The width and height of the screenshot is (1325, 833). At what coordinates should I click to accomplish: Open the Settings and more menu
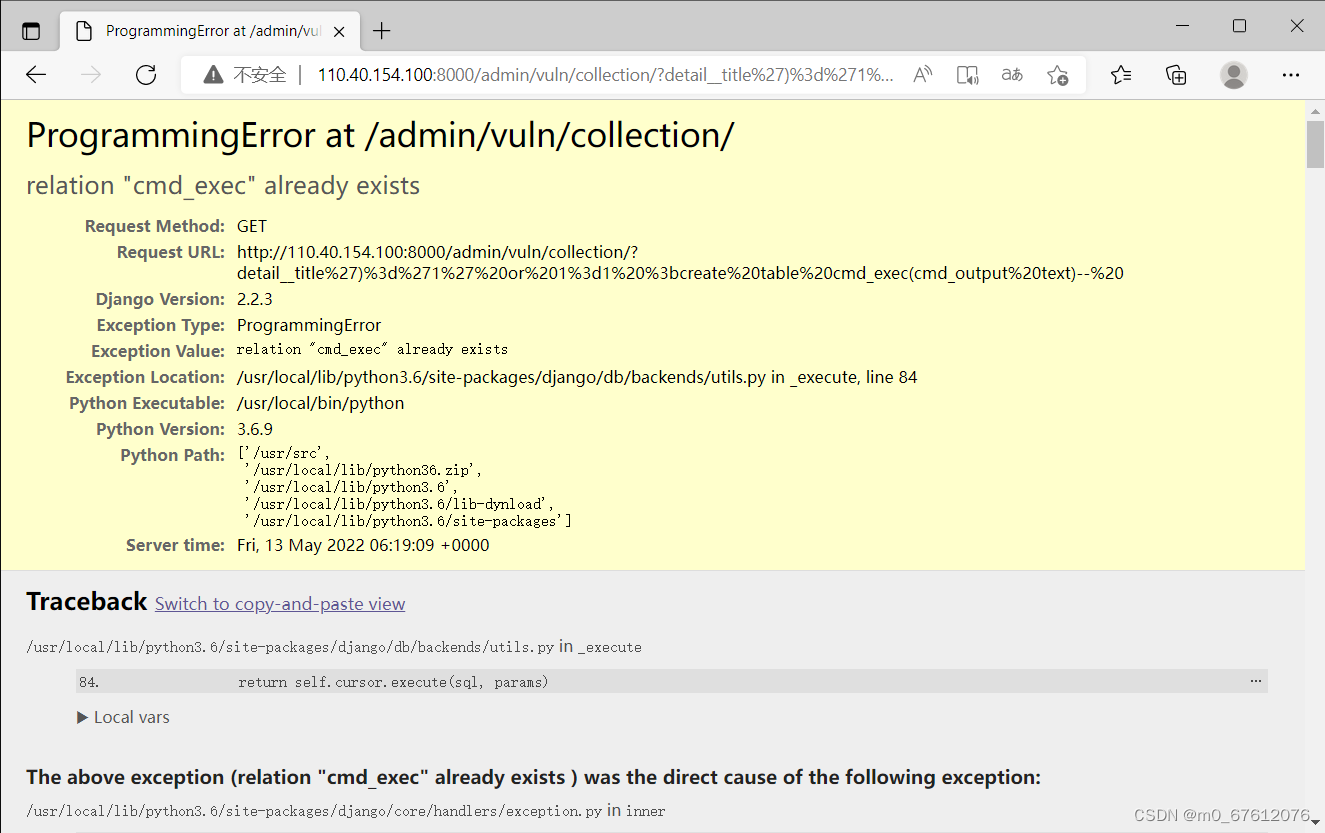[1291, 74]
